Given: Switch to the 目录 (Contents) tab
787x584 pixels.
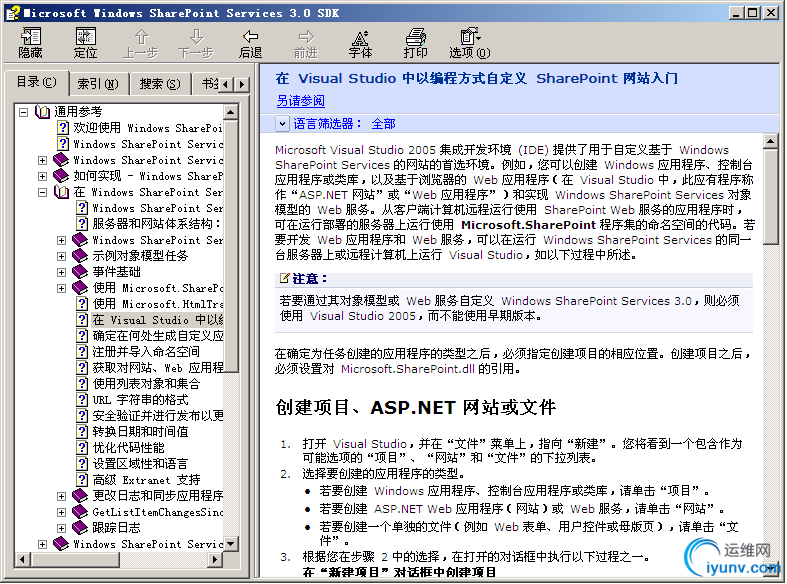Looking at the screenshot, I should click(x=36, y=82).
